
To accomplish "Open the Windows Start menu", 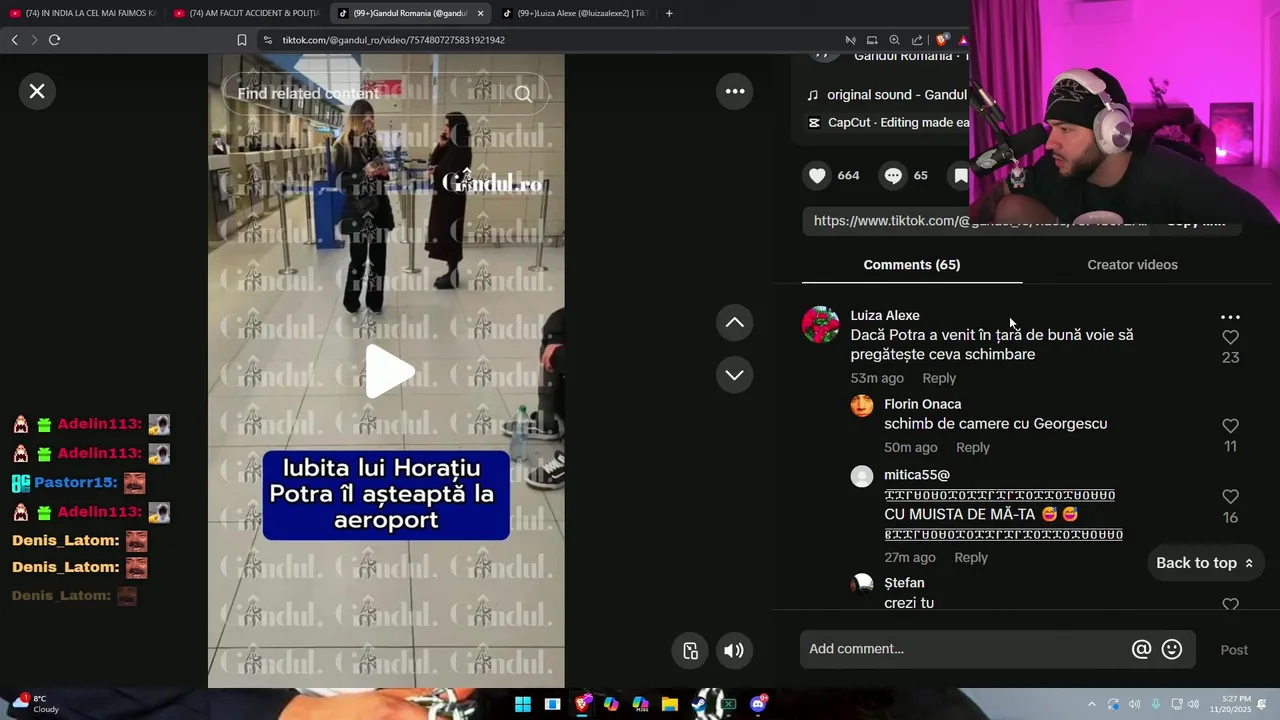I will pos(523,705).
